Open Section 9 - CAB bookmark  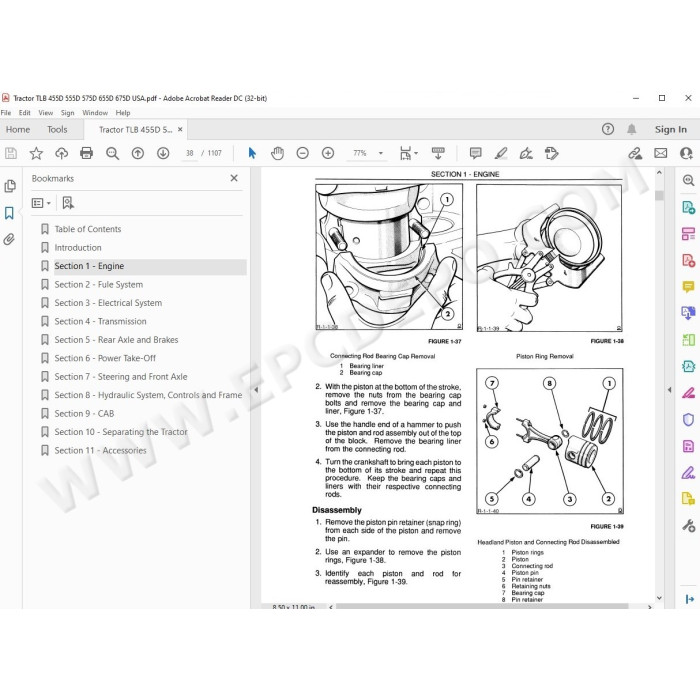tap(84, 413)
